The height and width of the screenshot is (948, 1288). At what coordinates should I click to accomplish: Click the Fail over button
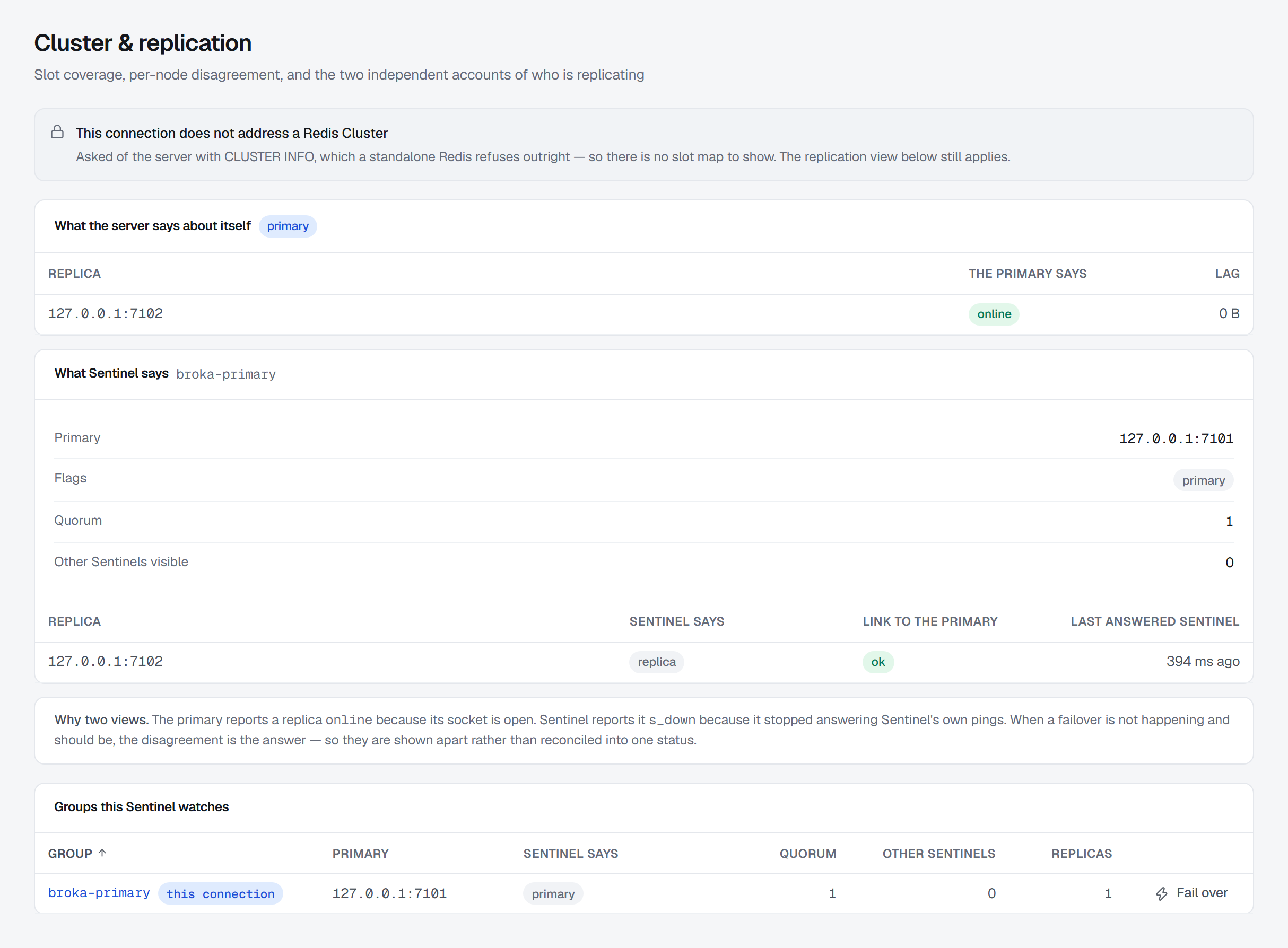pos(1191,893)
